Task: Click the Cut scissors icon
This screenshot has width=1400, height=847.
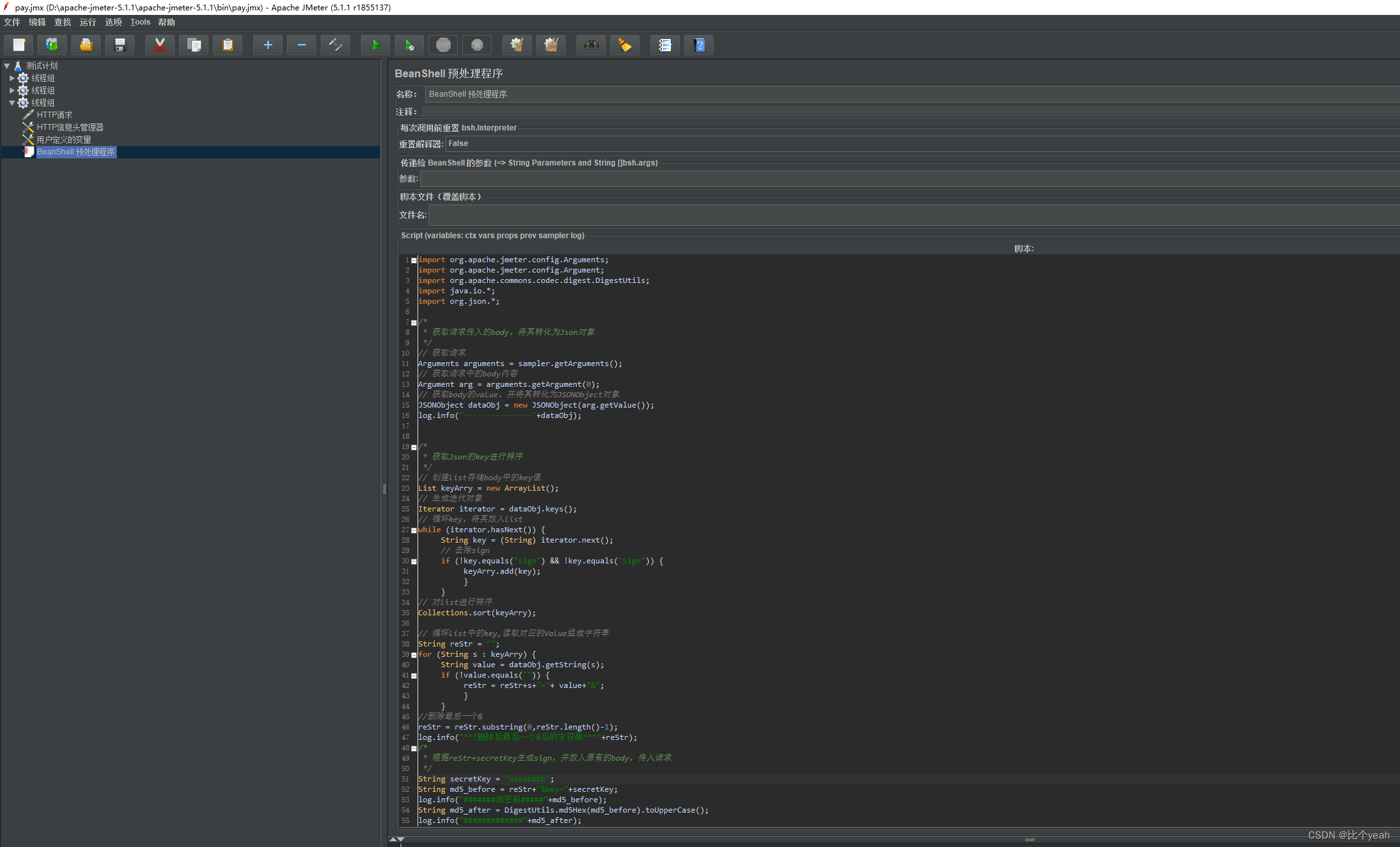Action: [x=160, y=45]
